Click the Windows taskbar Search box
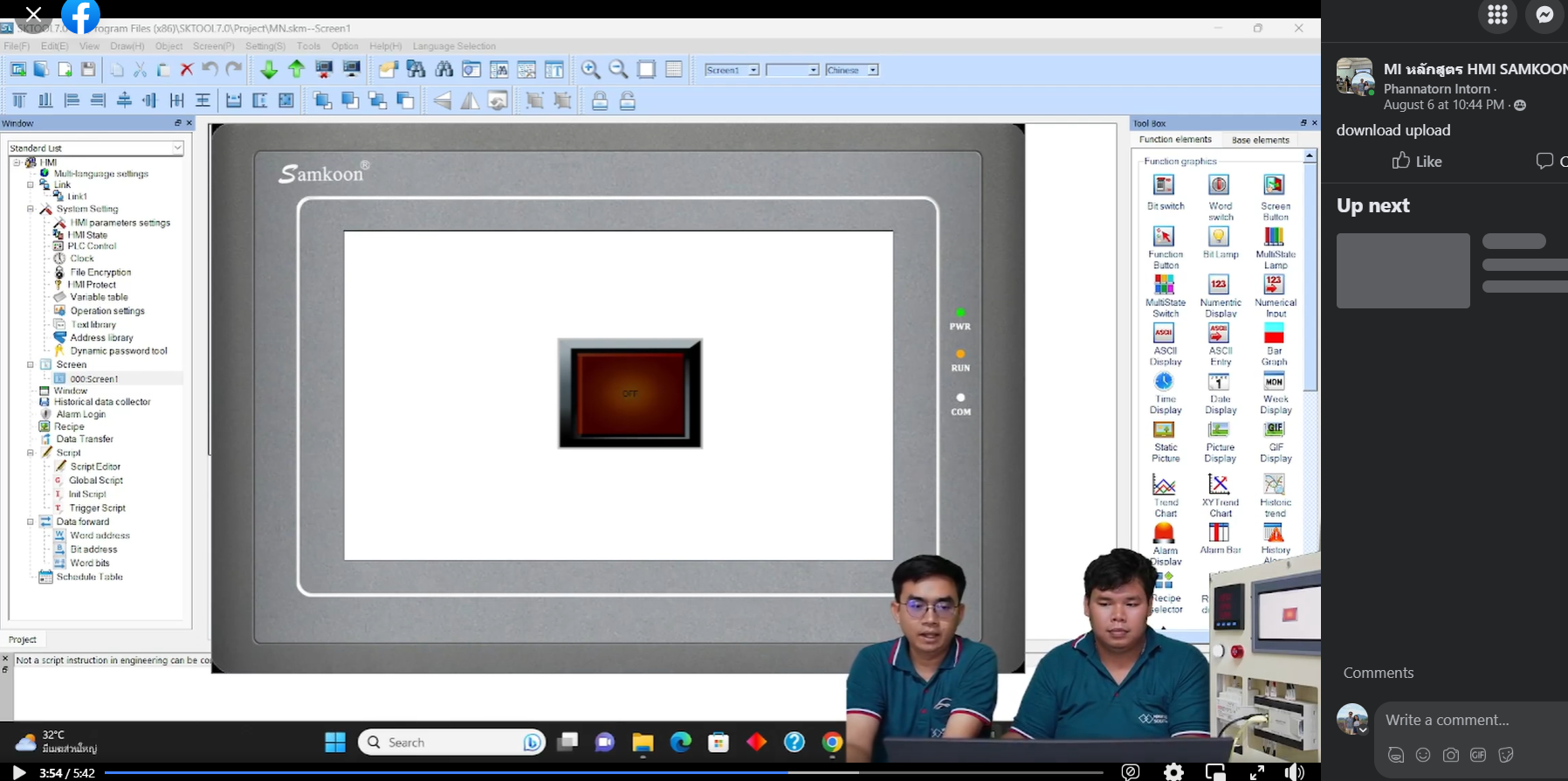Image resolution: width=1568 pixels, height=781 pixels. point(452,742)
